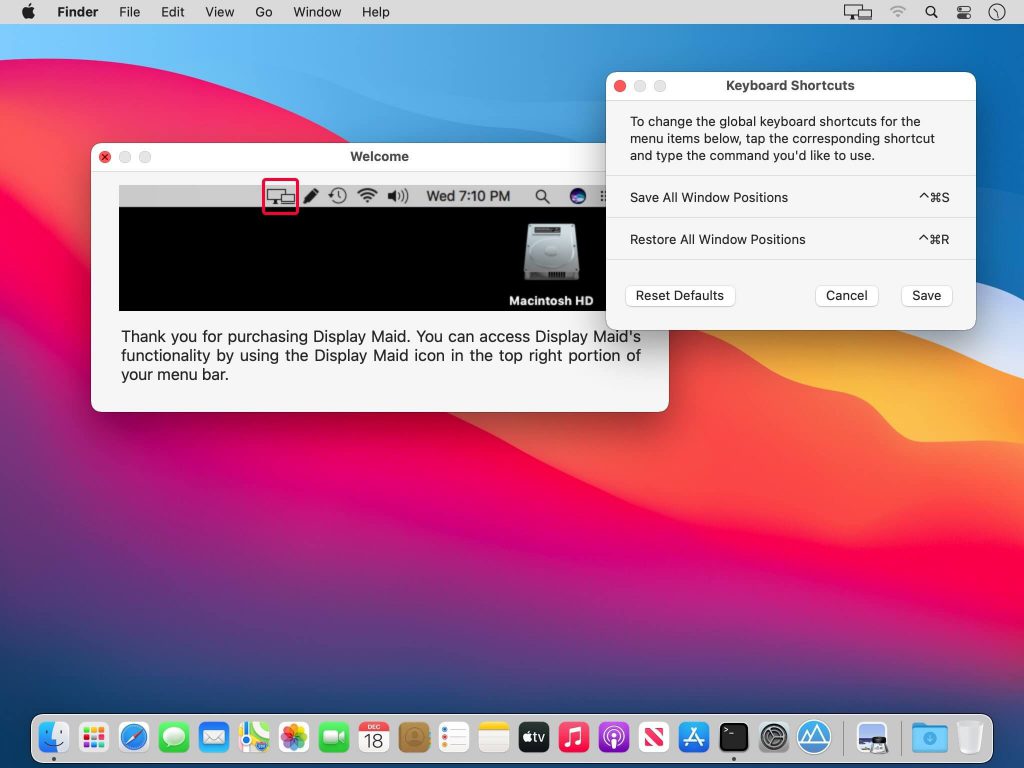Open Downloads folder stack in Dock

coord(929,738)
